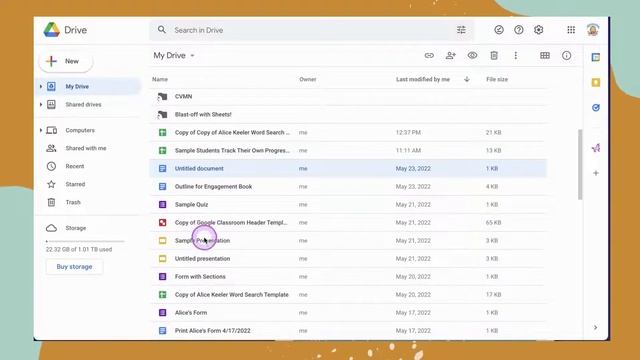Open the offline ready status icon
Viewport: 640px width, 360px height.
499,30
